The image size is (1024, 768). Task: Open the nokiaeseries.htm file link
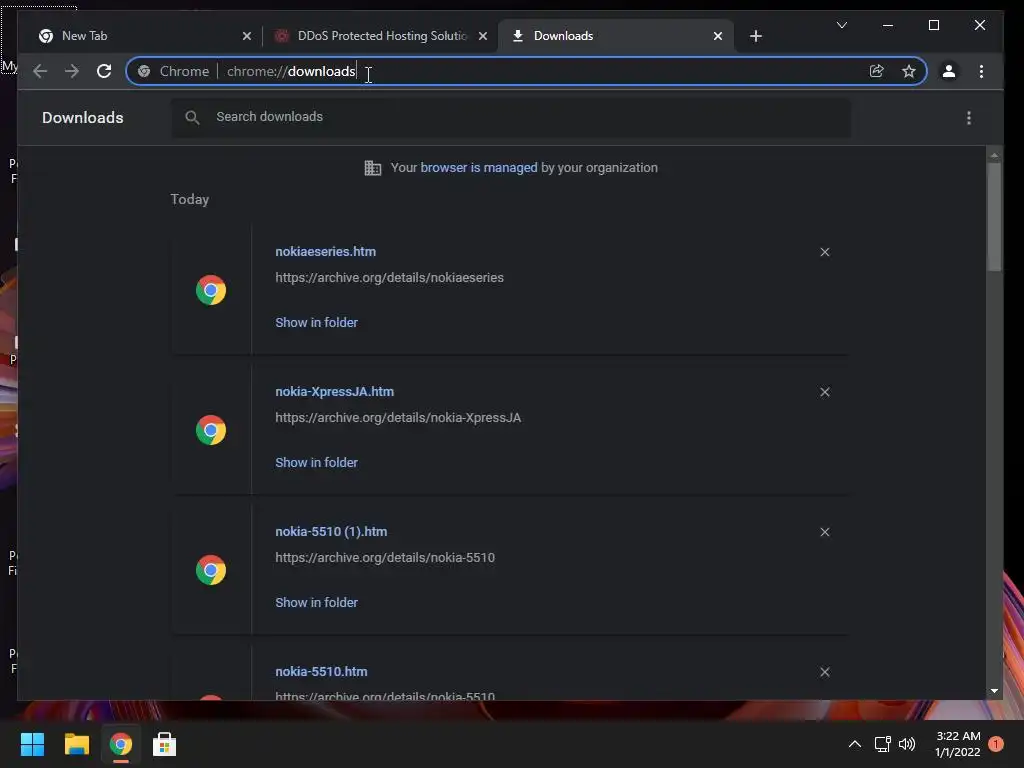click(325, 251)
